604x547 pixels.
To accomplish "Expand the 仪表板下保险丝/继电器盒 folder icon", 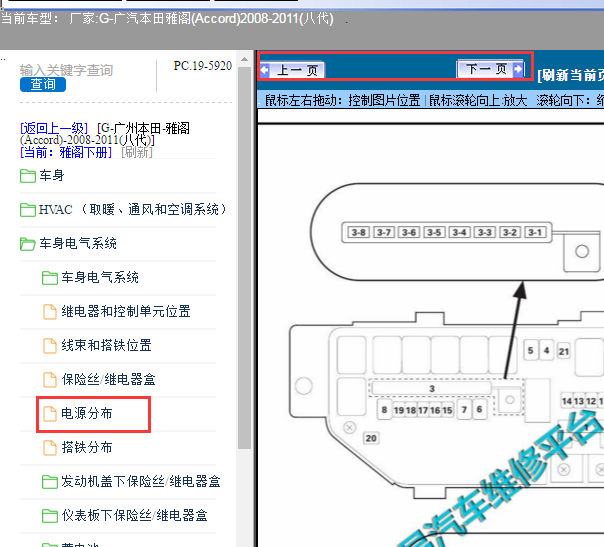I will pos(50,515).
